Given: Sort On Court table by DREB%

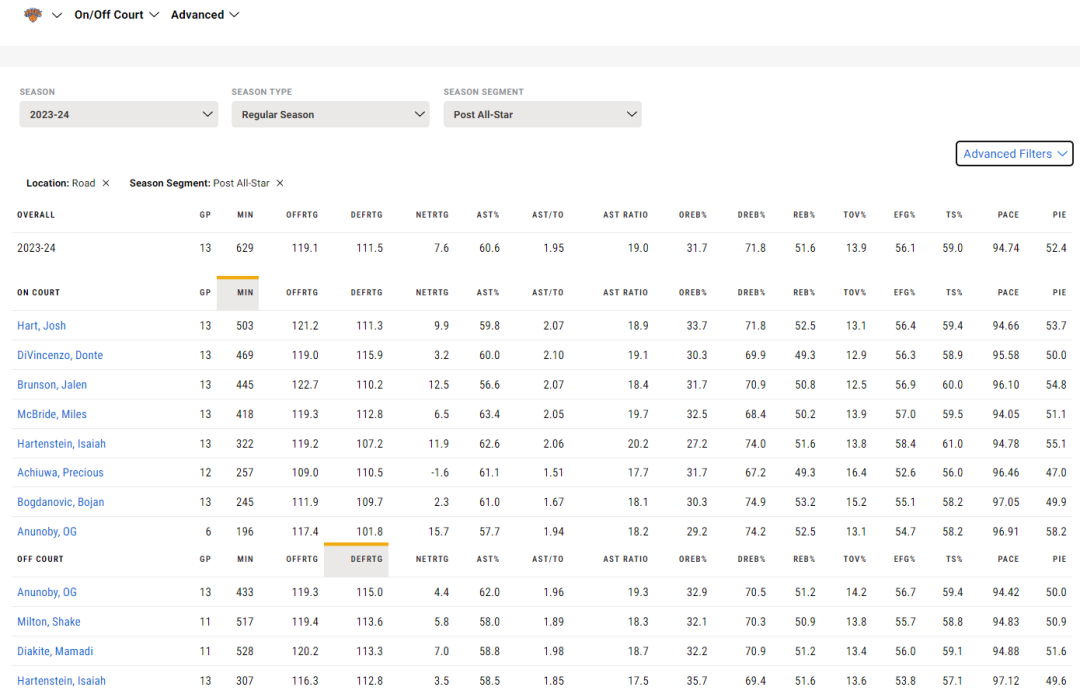Looking at the screenshot, I should coord(751,293).
